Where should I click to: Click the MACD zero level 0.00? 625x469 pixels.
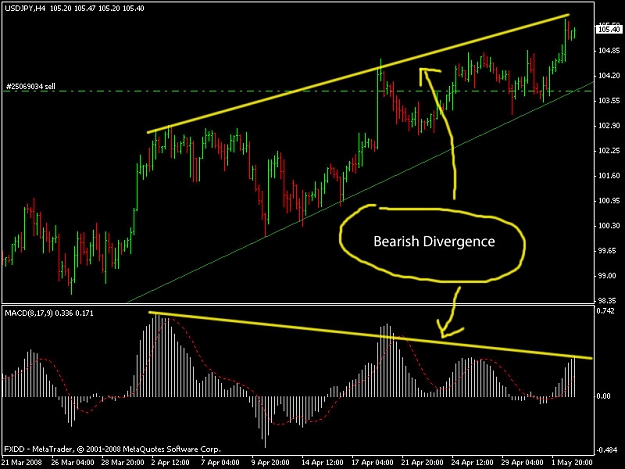[604, 396]
